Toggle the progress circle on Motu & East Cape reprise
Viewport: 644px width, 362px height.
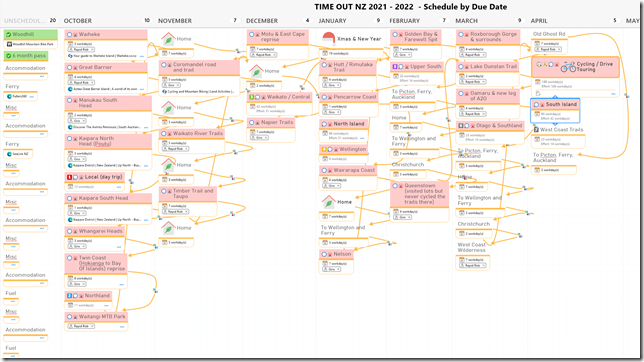coord(252,35)
